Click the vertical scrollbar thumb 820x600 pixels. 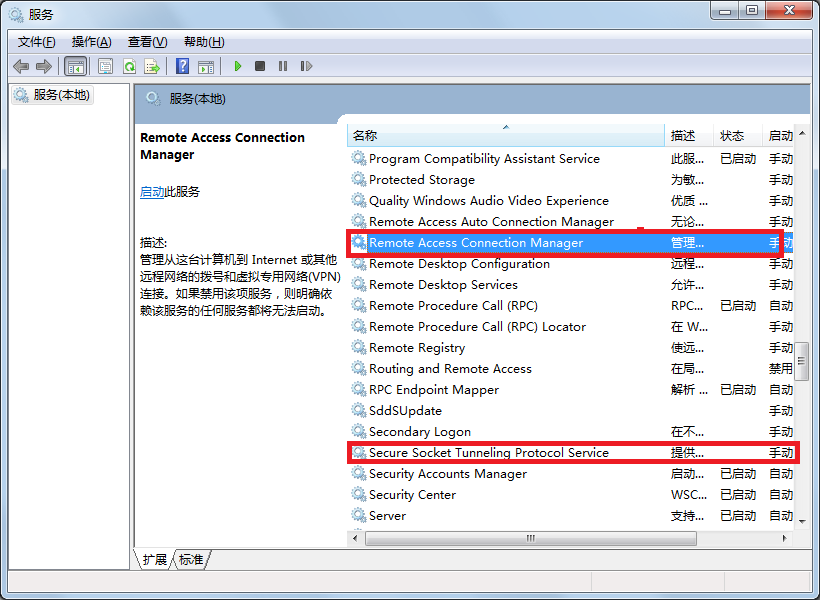pyautogui.click(x=801, y=361)
